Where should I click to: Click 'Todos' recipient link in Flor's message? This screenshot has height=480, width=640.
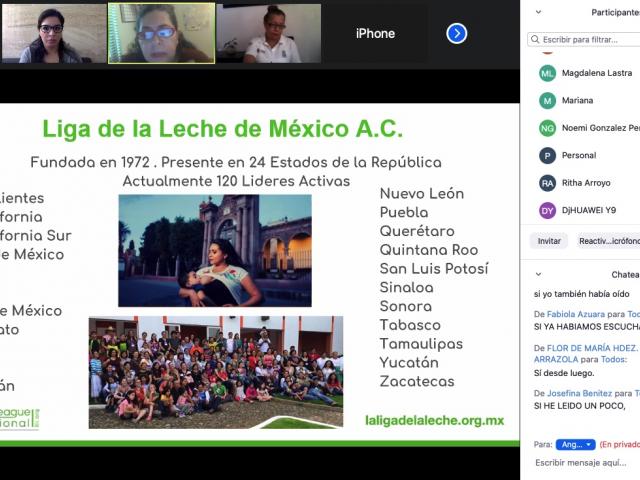pos(613,360)
